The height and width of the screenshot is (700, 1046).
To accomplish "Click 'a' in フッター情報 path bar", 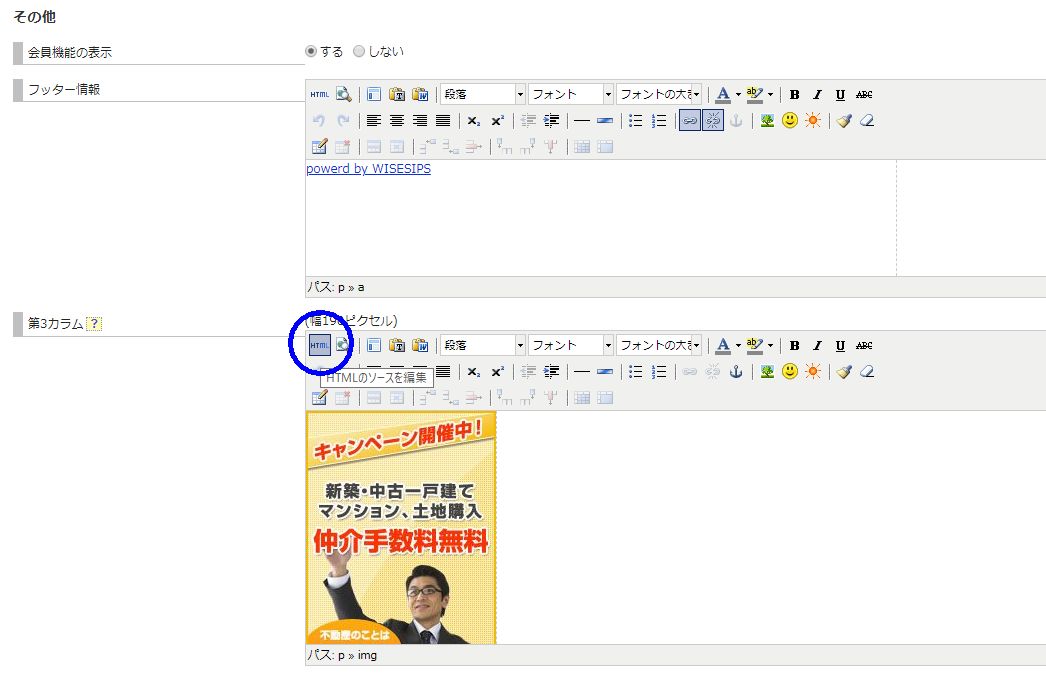I will [361, 288].
